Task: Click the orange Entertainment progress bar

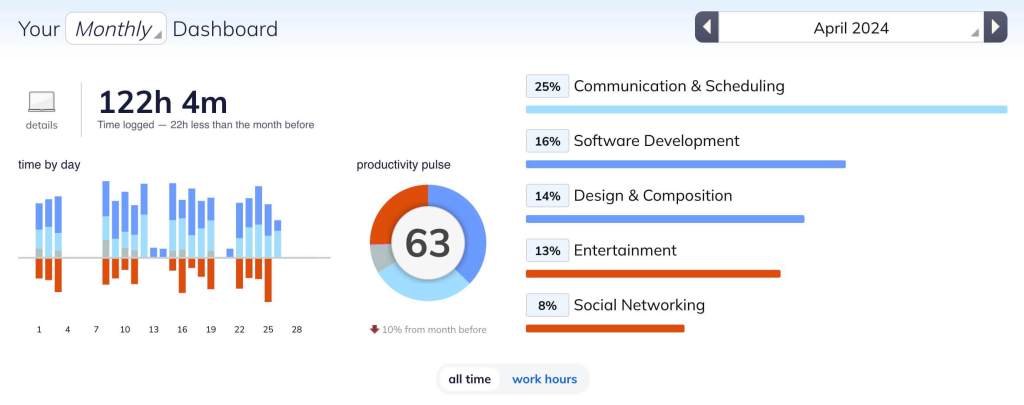Action: [652, 273]
